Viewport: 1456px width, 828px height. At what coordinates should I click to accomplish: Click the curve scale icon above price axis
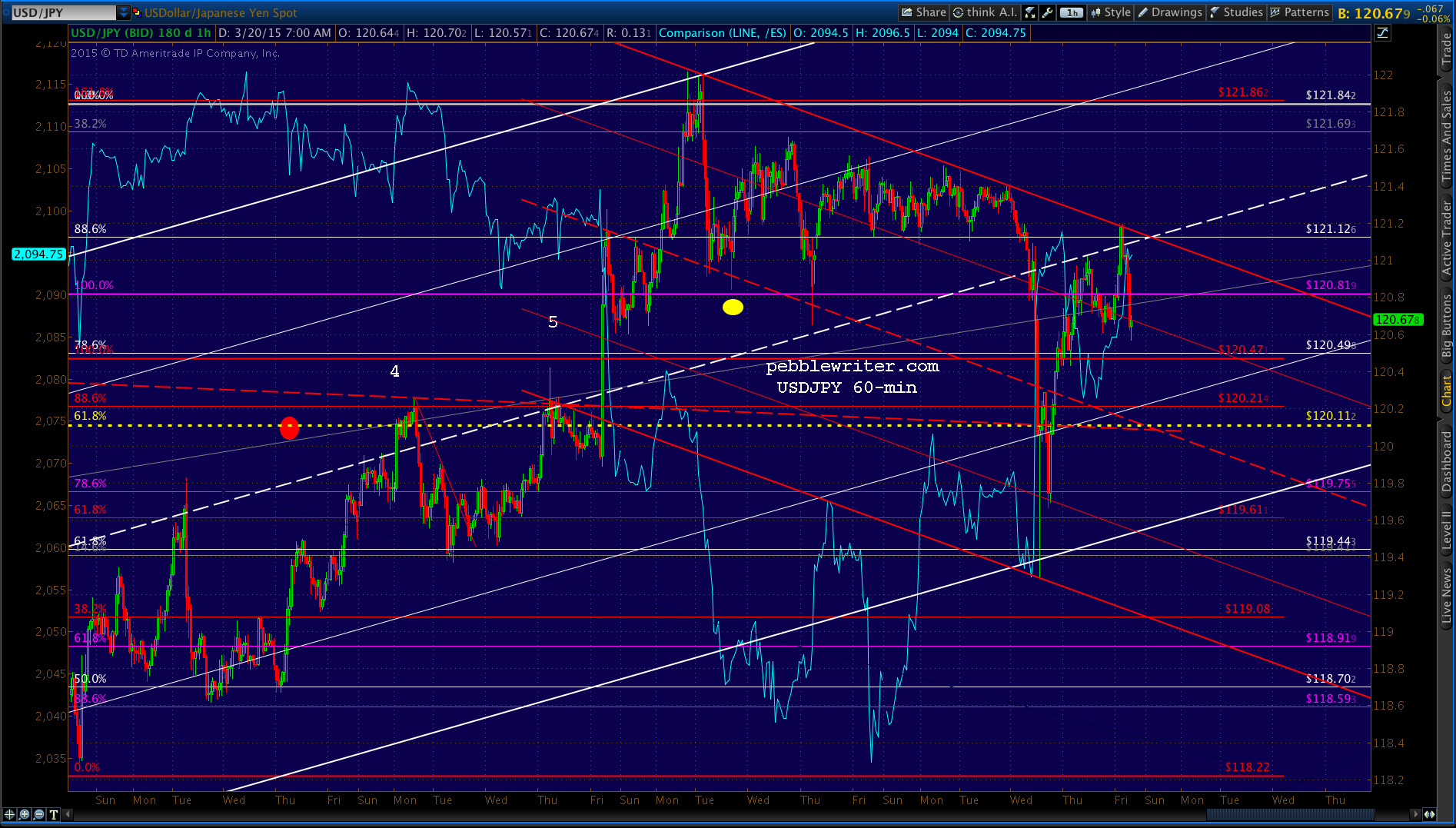(1382, 32)
